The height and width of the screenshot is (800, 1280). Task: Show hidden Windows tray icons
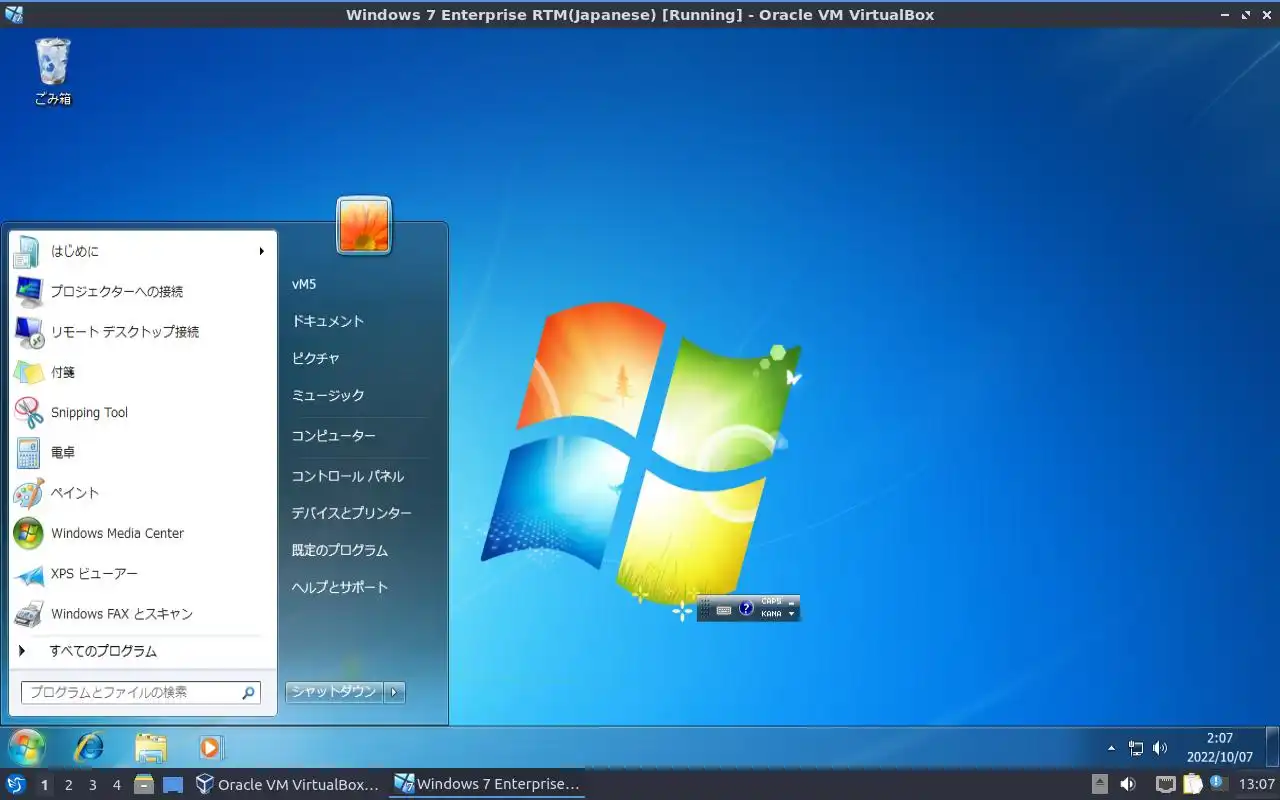[x=1111, y=748]
